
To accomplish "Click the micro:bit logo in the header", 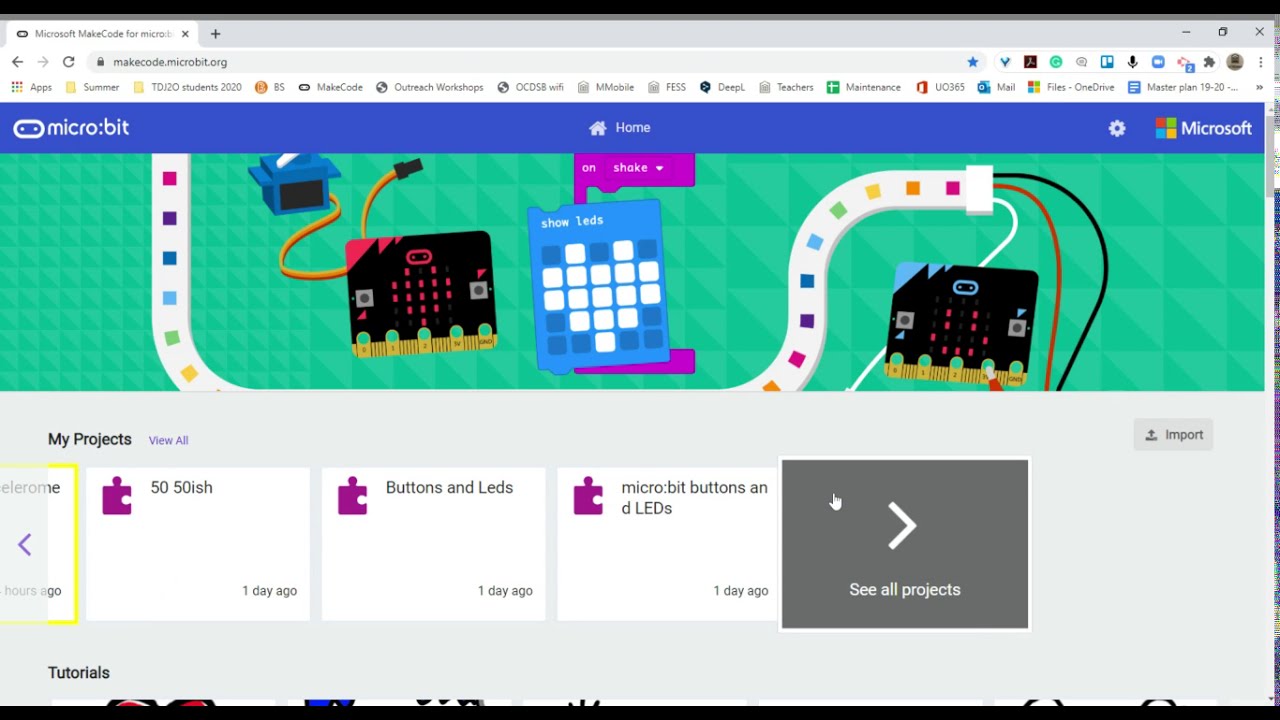I will click(71, 128).
